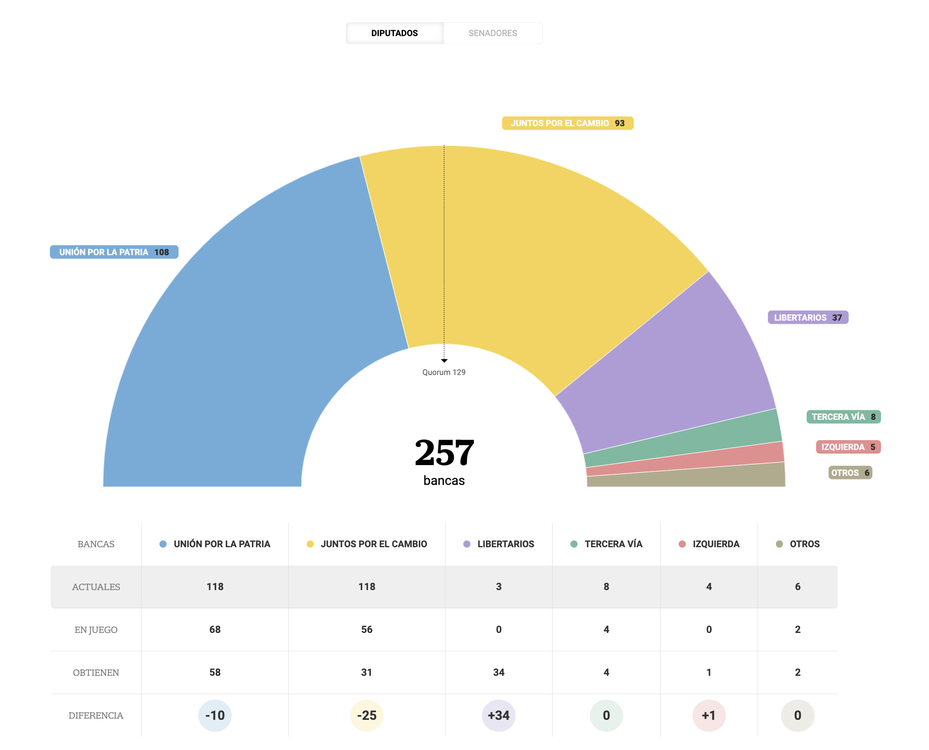Click the blue dot beside Unión por la Patria
Screen dimensions: 929x750
[163, 545]
